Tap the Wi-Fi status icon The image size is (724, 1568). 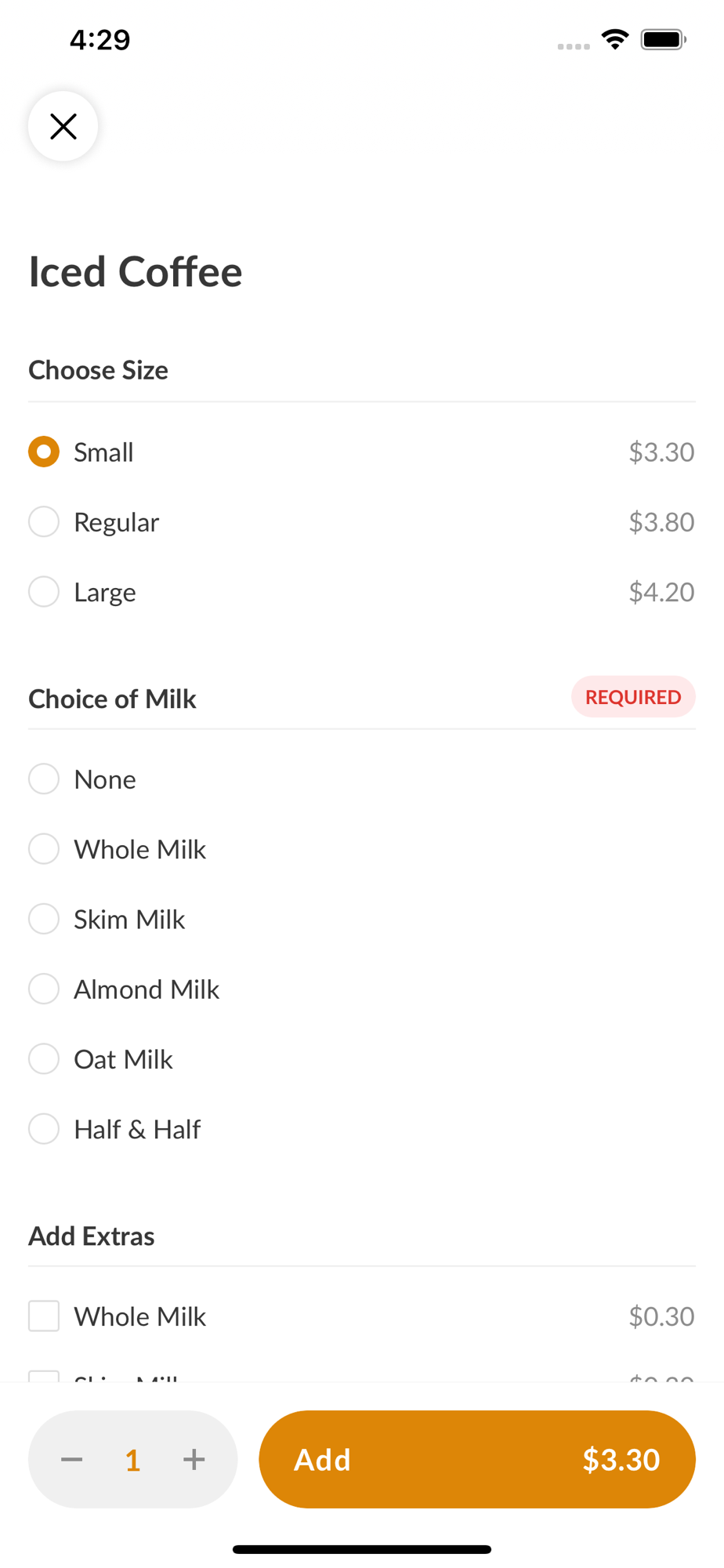[x=616, y=39]
